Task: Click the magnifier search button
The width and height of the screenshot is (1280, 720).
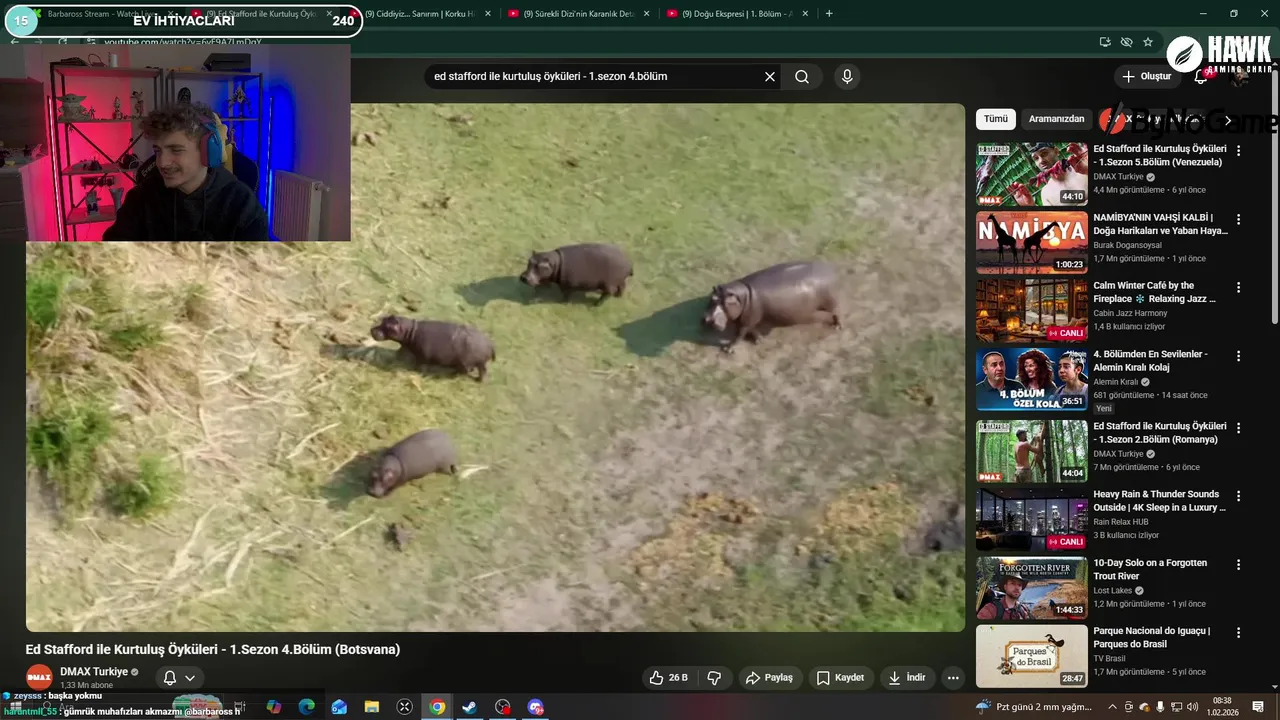Action: pos(802,76)
